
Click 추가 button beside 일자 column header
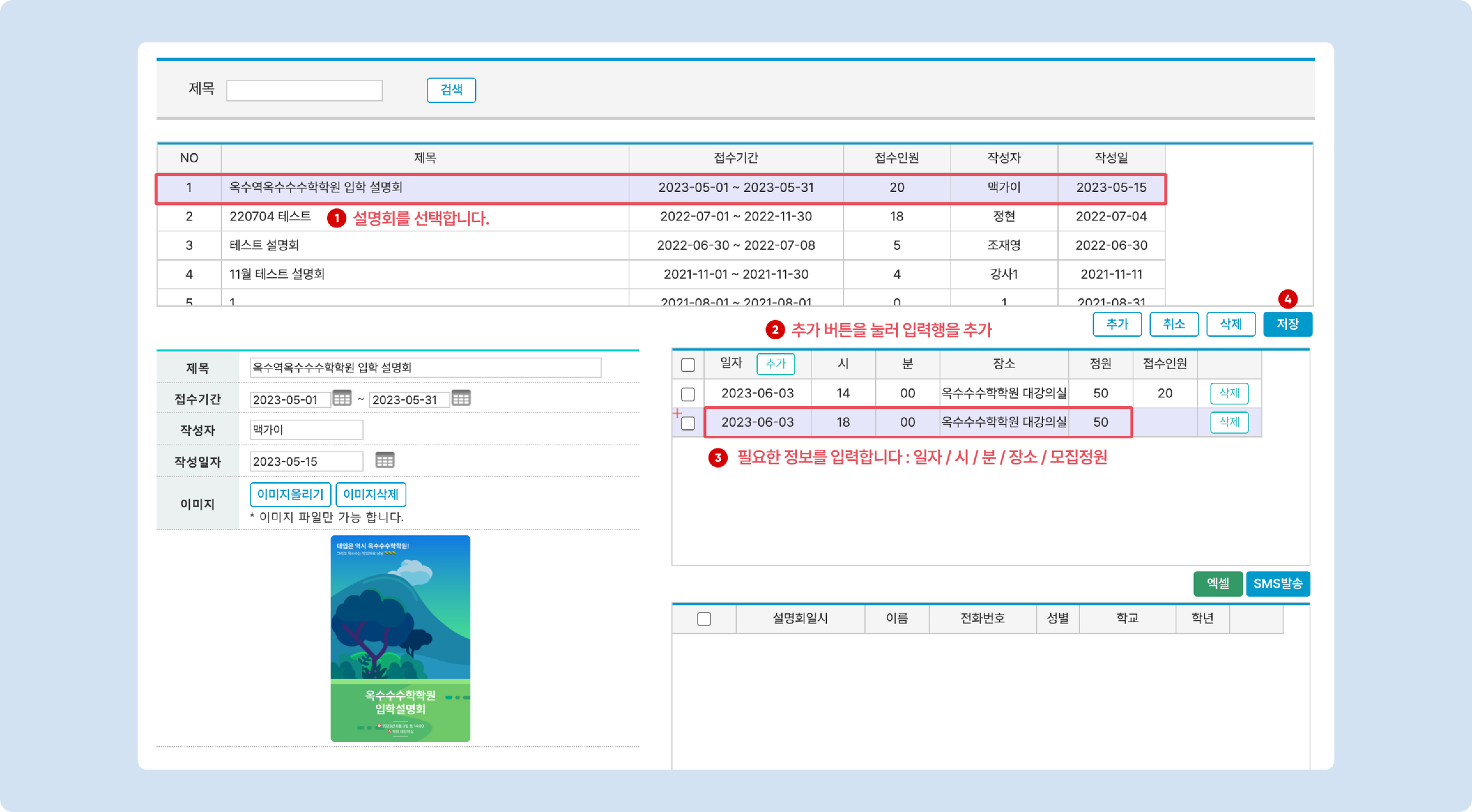[775, 364]
